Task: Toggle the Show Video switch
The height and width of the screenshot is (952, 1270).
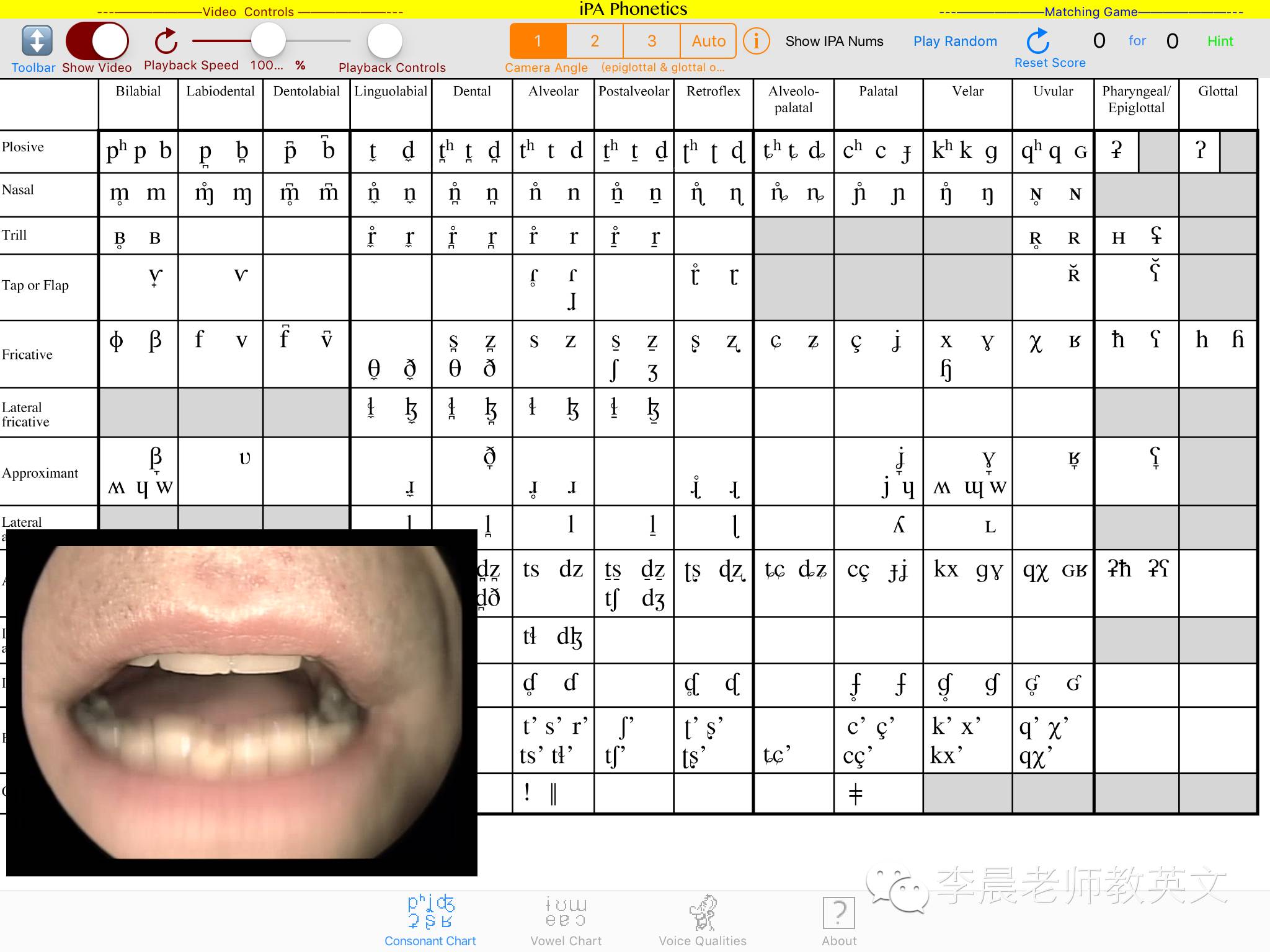Action: click(x=97, y=41)
